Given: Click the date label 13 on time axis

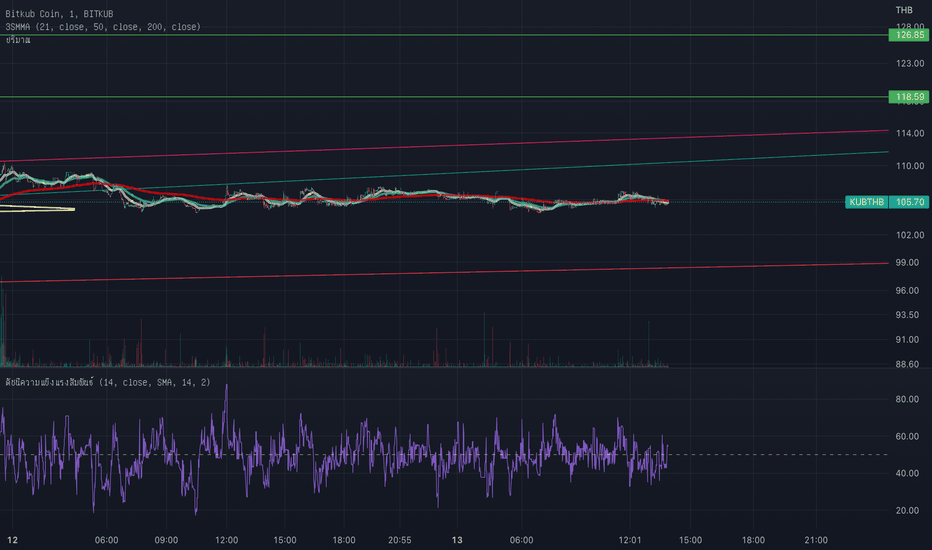Looking at the screenshot, I should [456, 540].
